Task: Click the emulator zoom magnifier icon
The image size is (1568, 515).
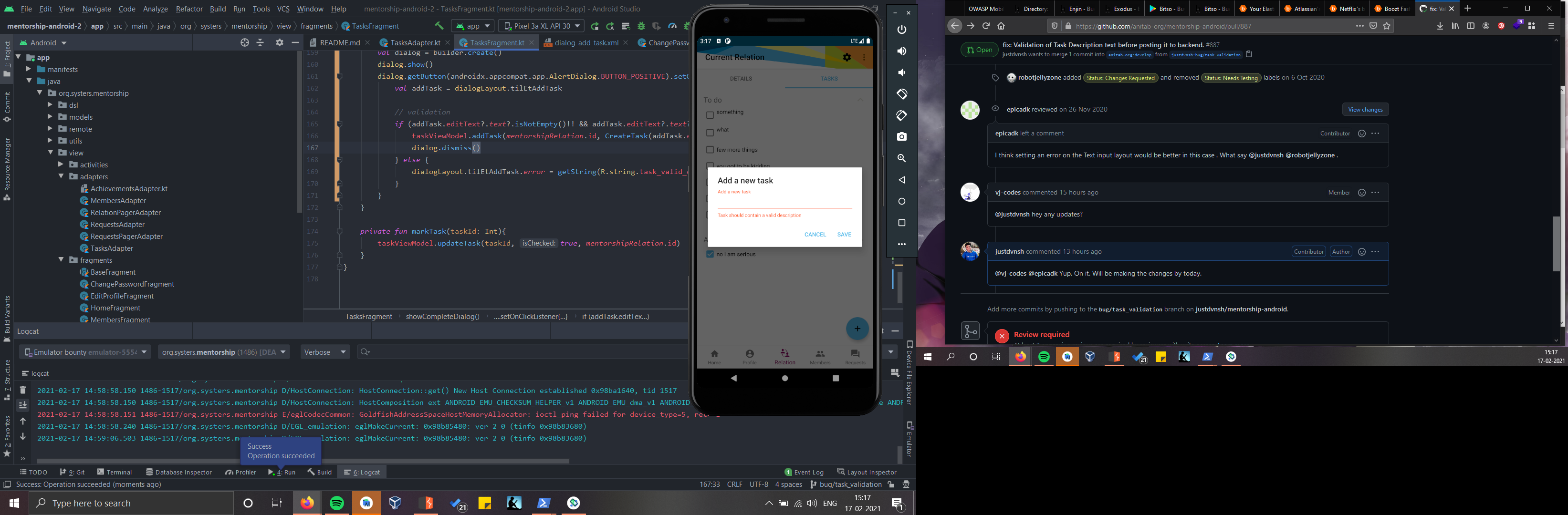Action: (901, 158)
